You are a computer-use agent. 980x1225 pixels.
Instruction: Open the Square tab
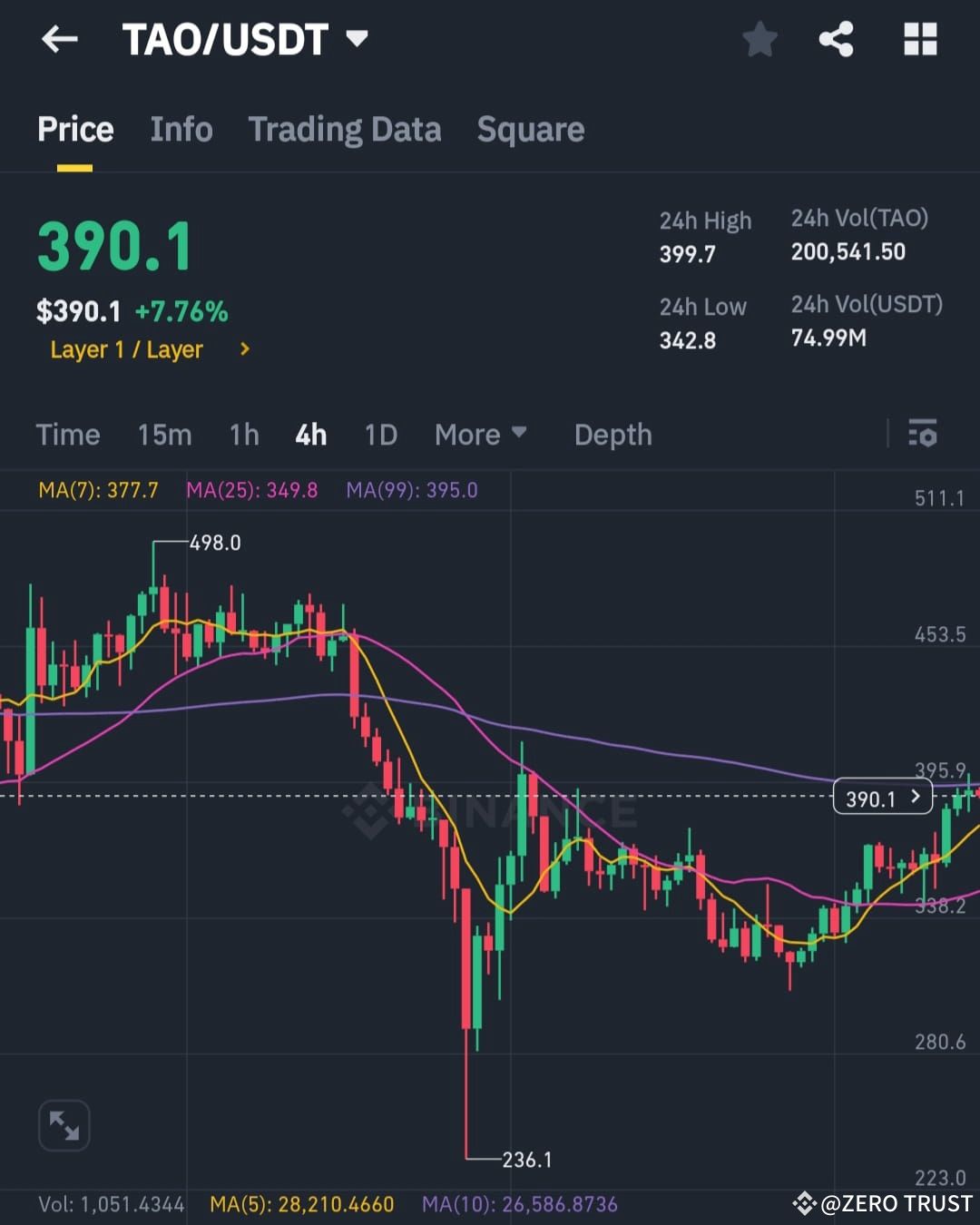pyautogui.click(x=530, y=129)
